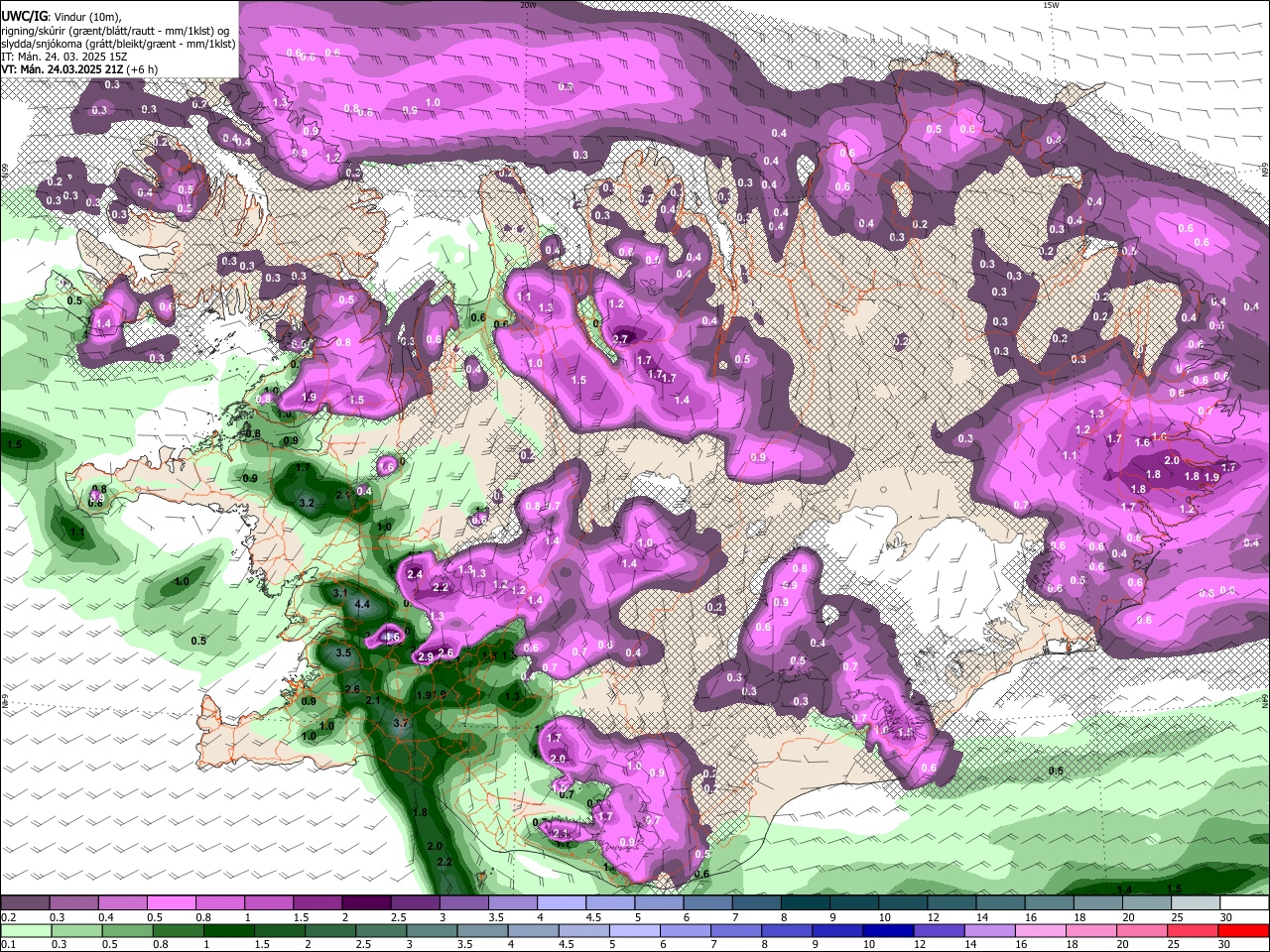Screen dimensions: 1270x952
Task: Click the 15W longitude label on the top edge
Action: (x=1051, y=5)
